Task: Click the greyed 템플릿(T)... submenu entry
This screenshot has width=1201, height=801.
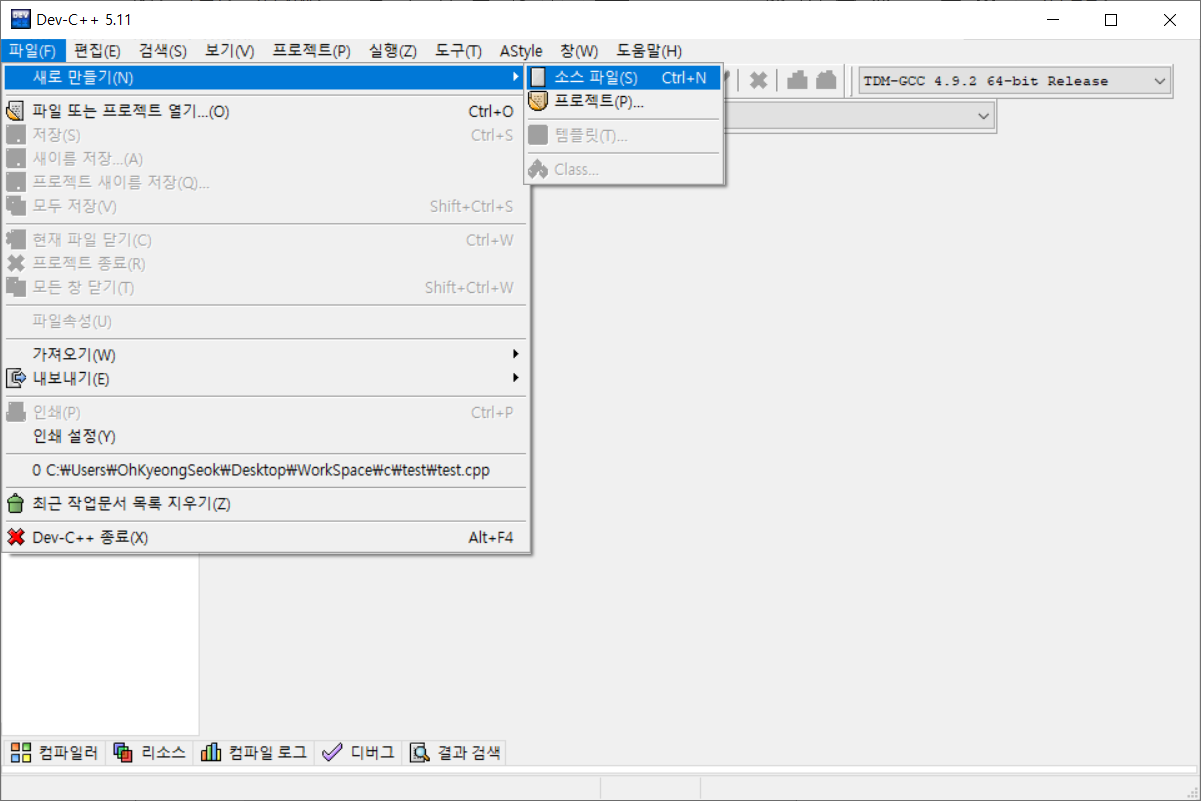Action: (x=623, y=135)
